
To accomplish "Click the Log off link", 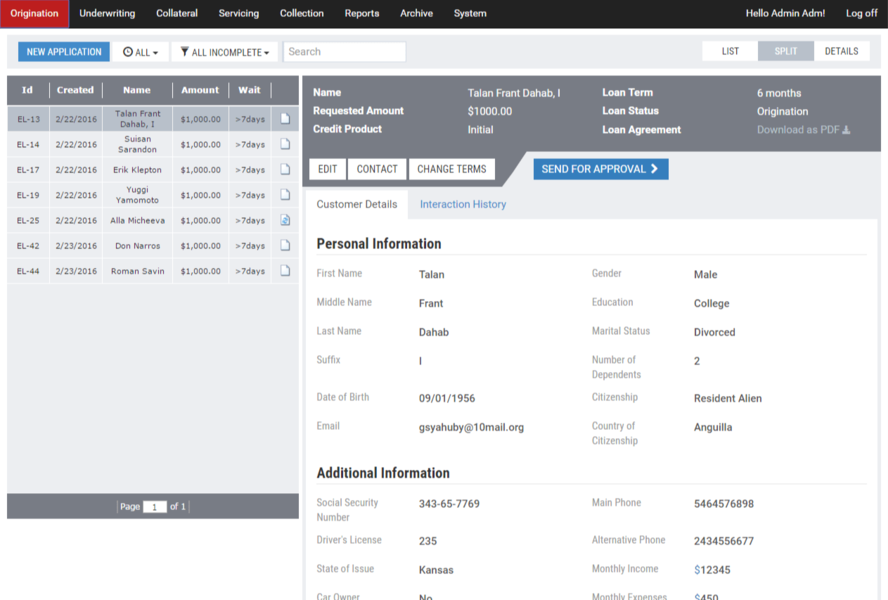I will click(861, 13).
